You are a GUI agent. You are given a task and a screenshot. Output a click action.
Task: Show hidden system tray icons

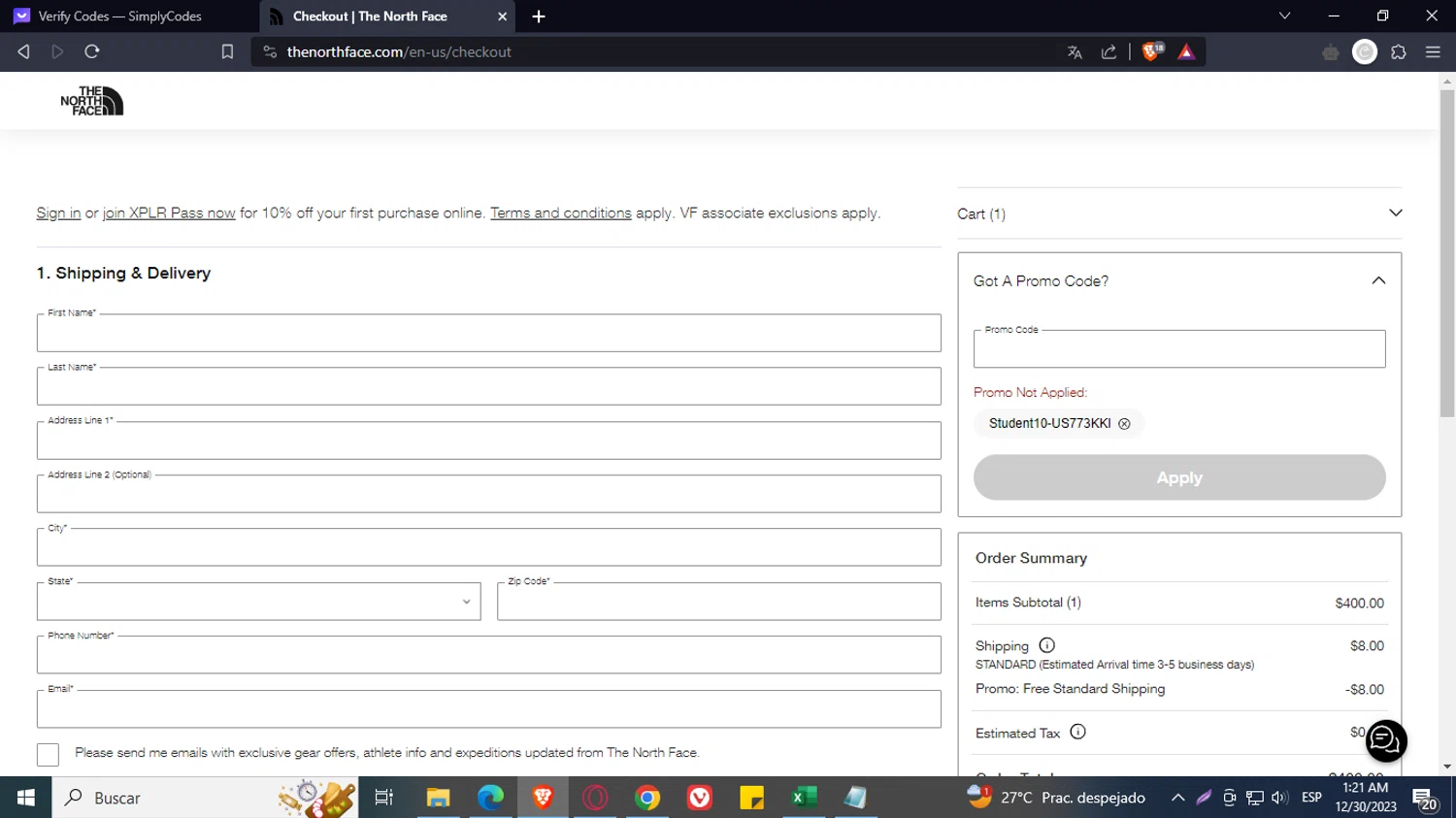[x=1177, y=798]
